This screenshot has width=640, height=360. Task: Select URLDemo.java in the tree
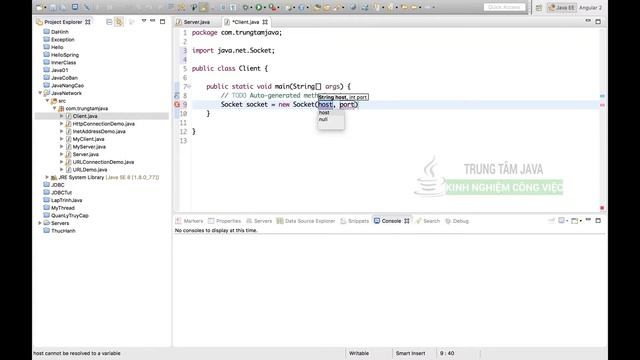coord(90,169)
